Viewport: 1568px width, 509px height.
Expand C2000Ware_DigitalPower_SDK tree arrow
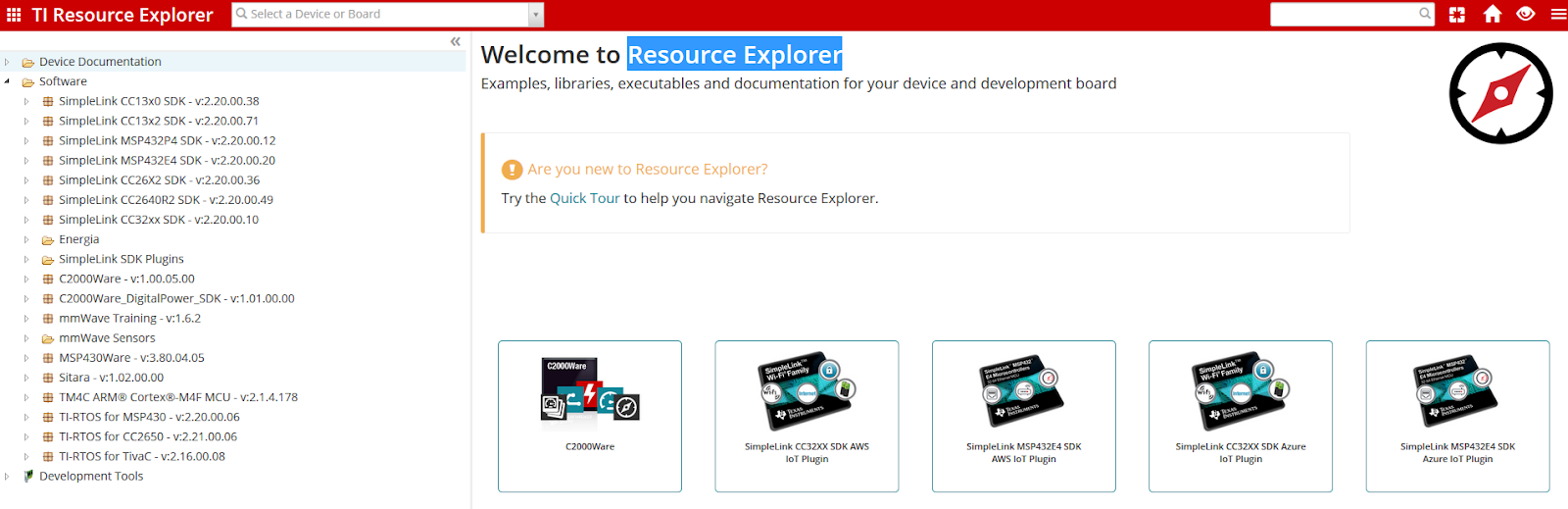coord(26,299)
